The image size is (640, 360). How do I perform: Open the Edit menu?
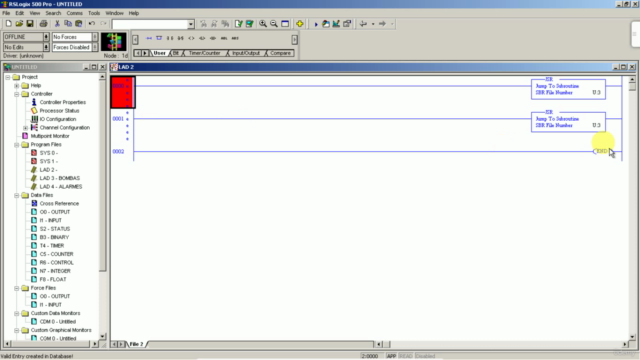click(x=20, y=13)
